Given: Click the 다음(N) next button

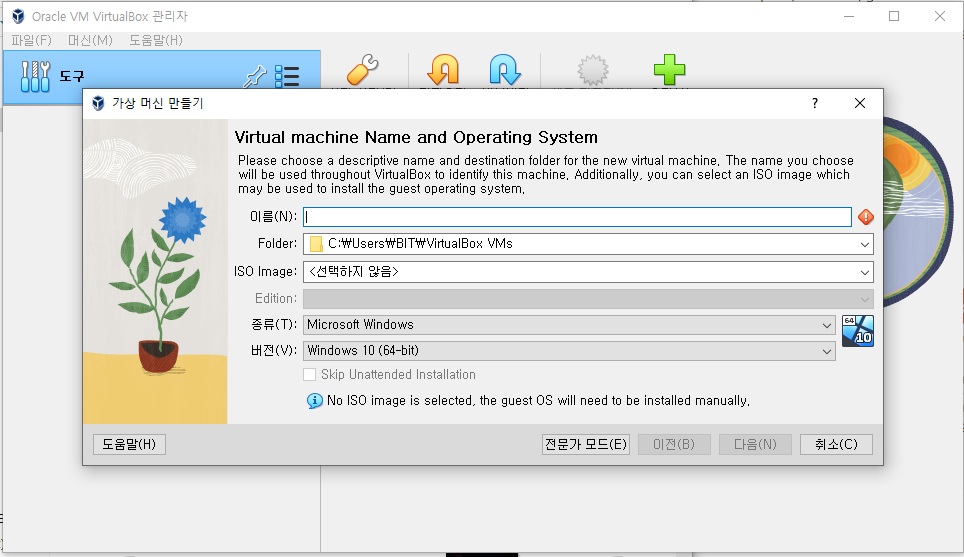Looking at the screenshot, I should point(755,444).
